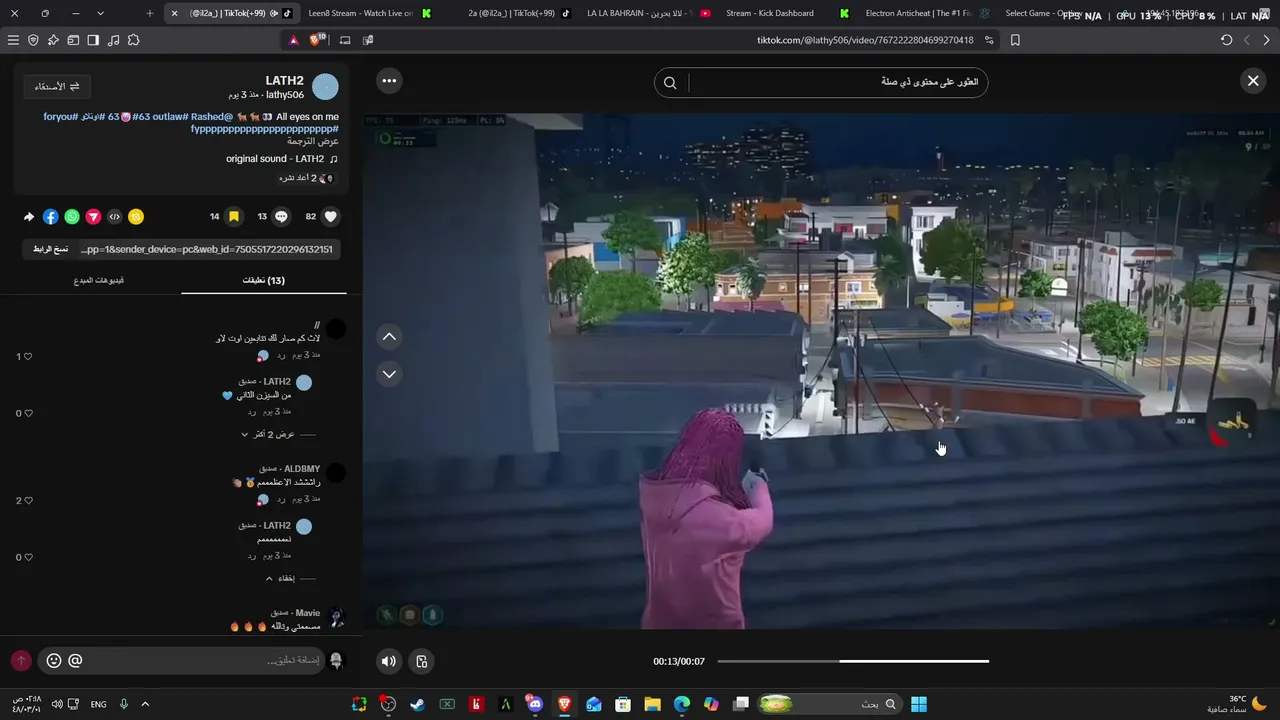Like the video with the heart icon
Viewport: 1280px width, 720px height.
point(331,216)
